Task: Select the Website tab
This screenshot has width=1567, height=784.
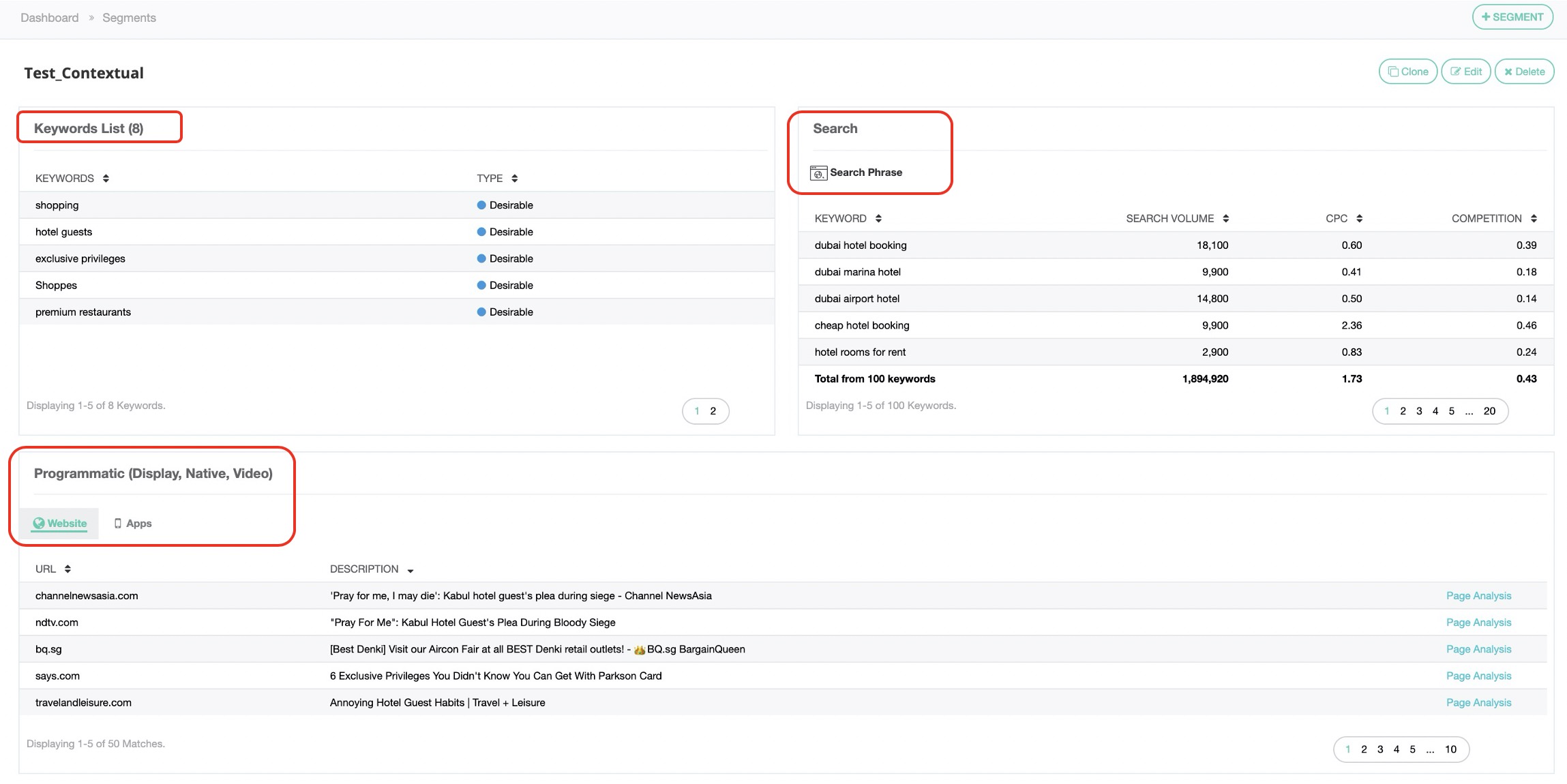Action: pyautogui.click(x=60, y=524)
